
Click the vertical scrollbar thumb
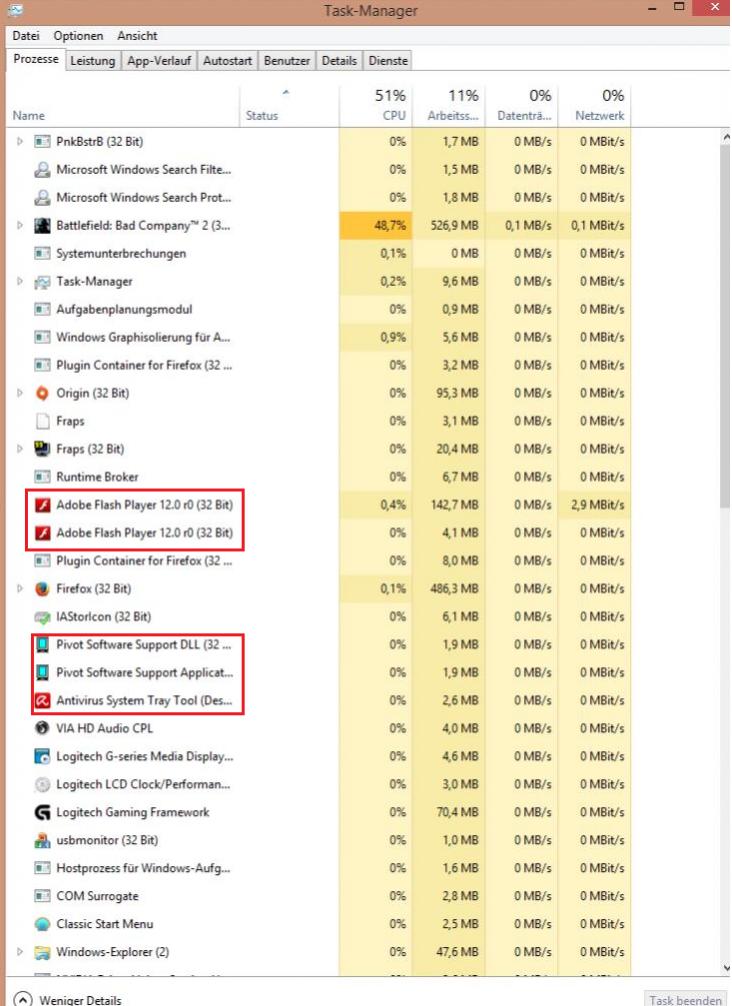click(726, 326)
